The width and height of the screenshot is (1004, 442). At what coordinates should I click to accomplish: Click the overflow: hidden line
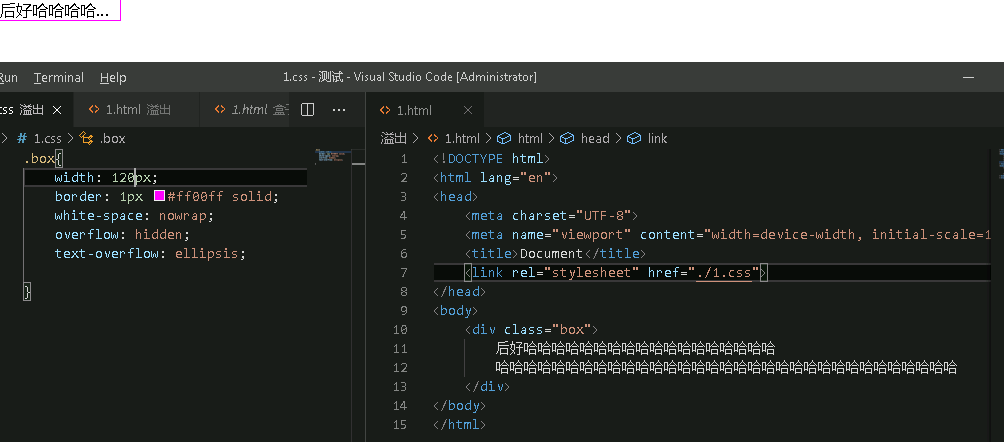point(122,234)
